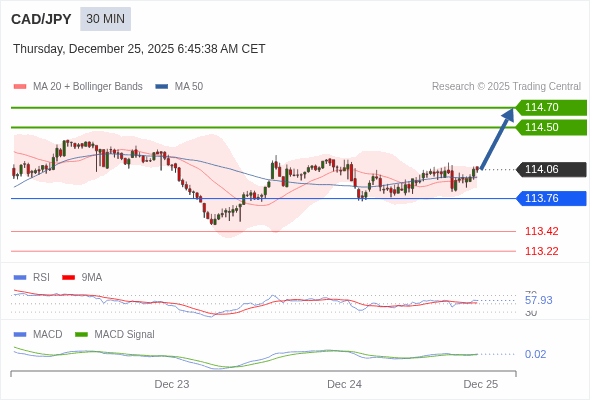
Task: Click the MA 50 label text
Action: click(189, 87)
